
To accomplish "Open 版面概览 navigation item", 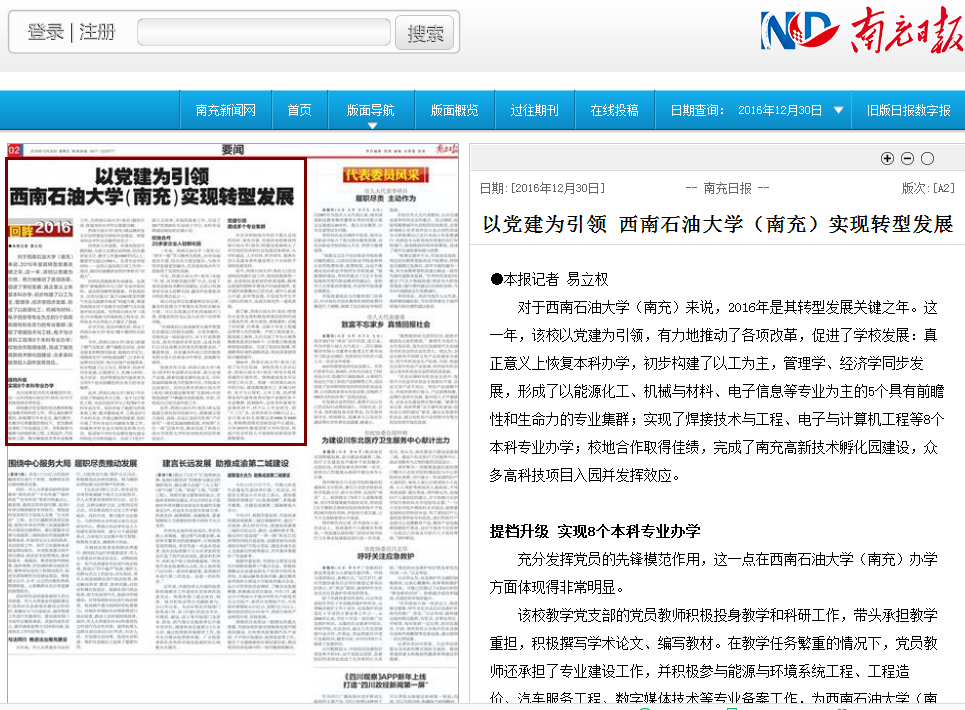I will (x=454, y=110).
